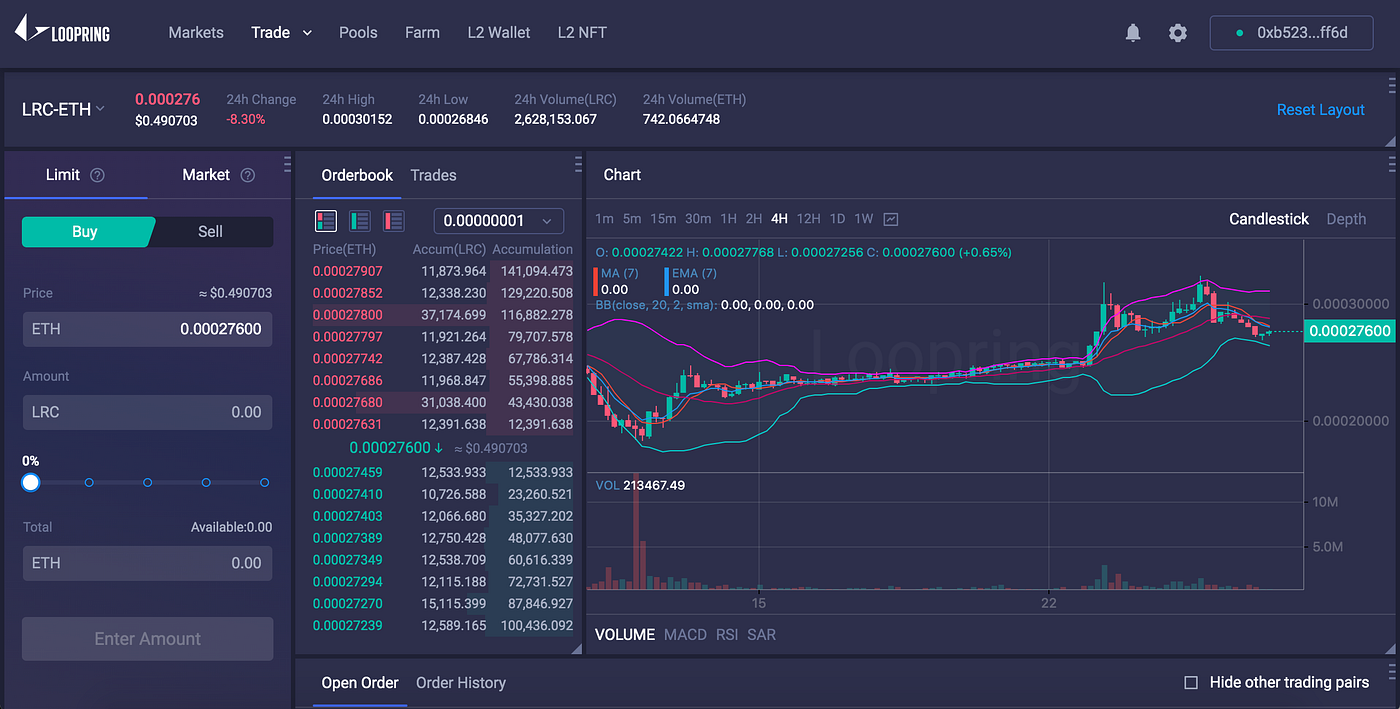Click the EMA (7) blue indicator marker
The image size is (1400, 709).
tap(667, 281)
